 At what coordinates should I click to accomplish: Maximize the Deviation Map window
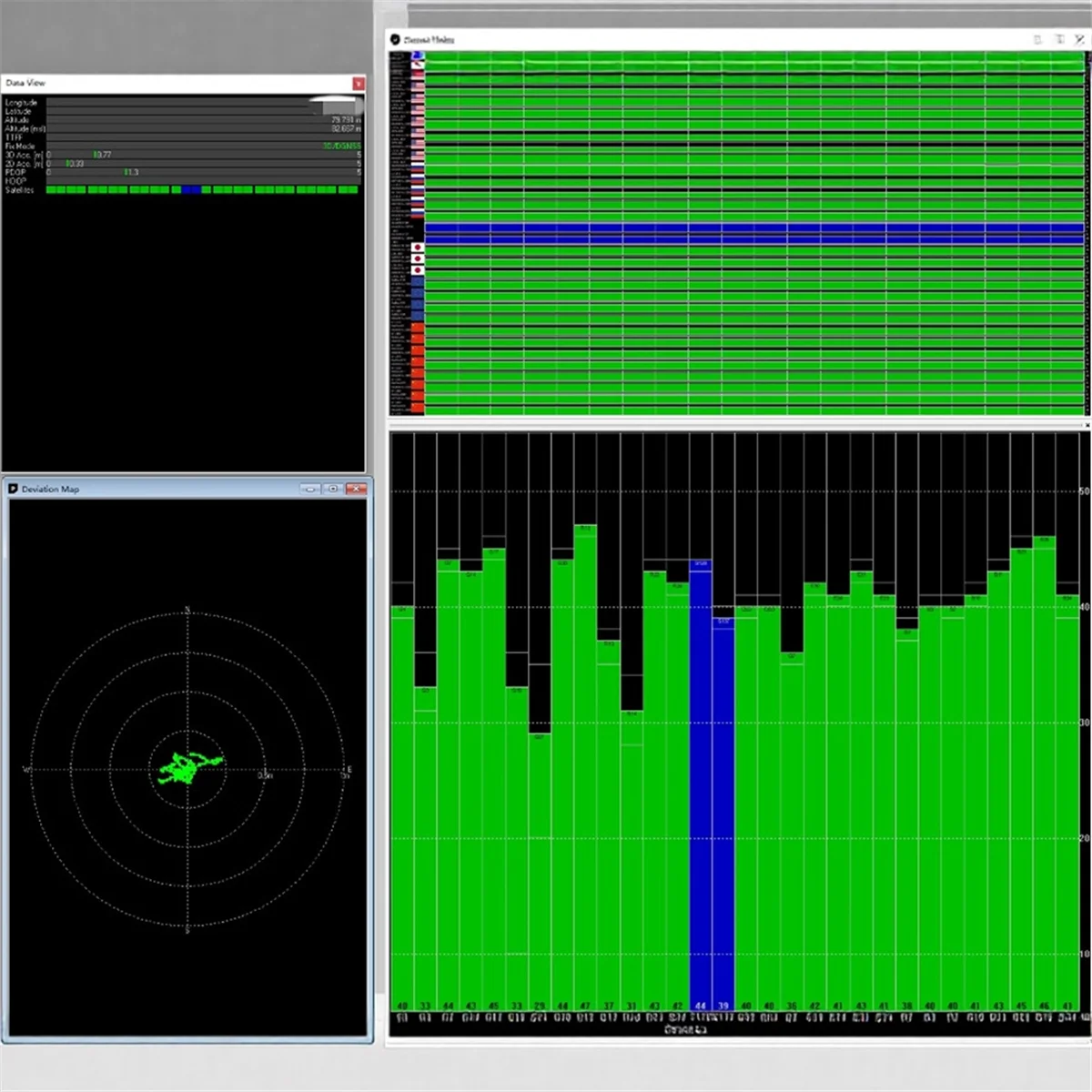click(333, 490)
